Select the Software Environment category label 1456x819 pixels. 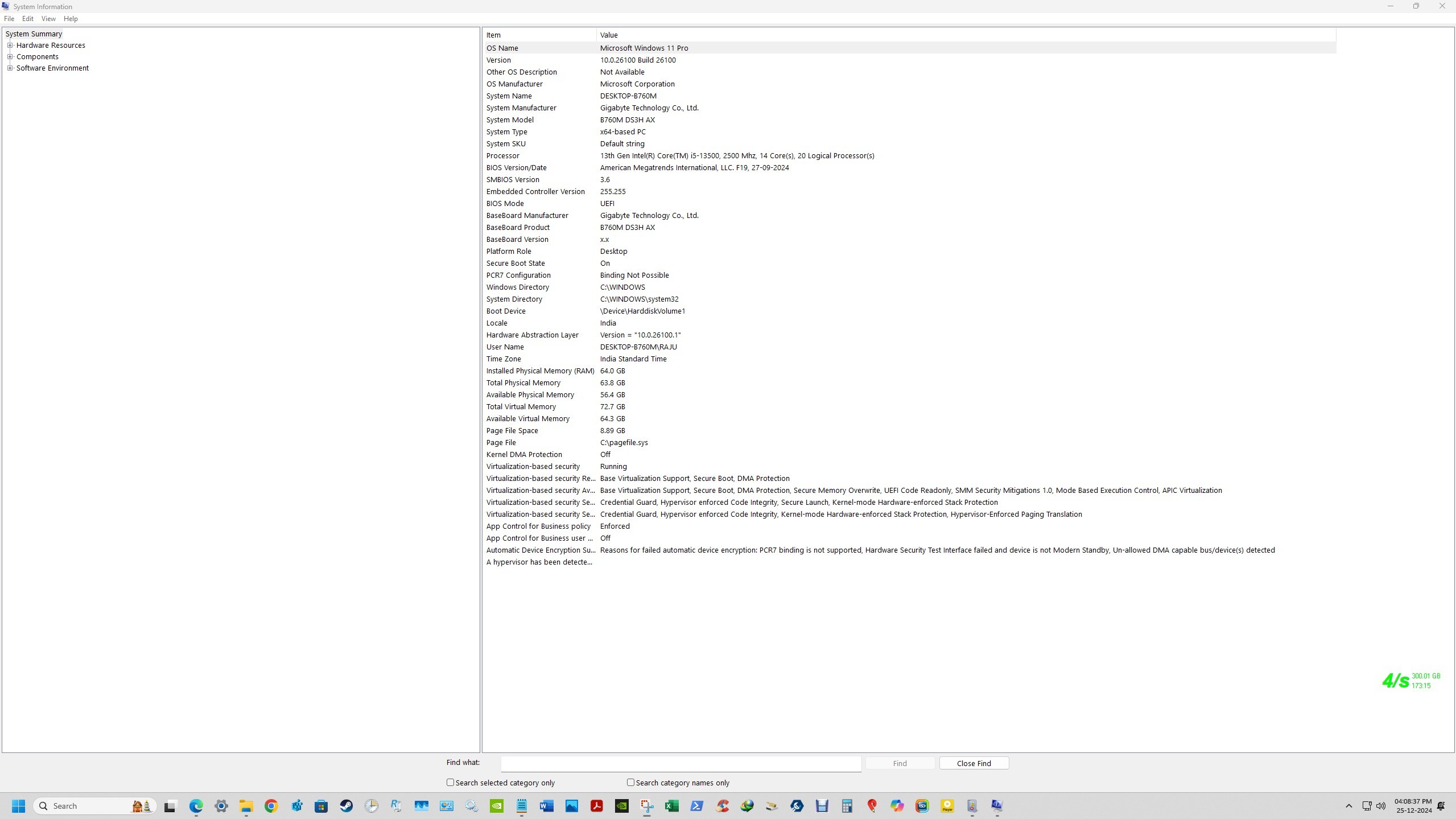[52, 68]
